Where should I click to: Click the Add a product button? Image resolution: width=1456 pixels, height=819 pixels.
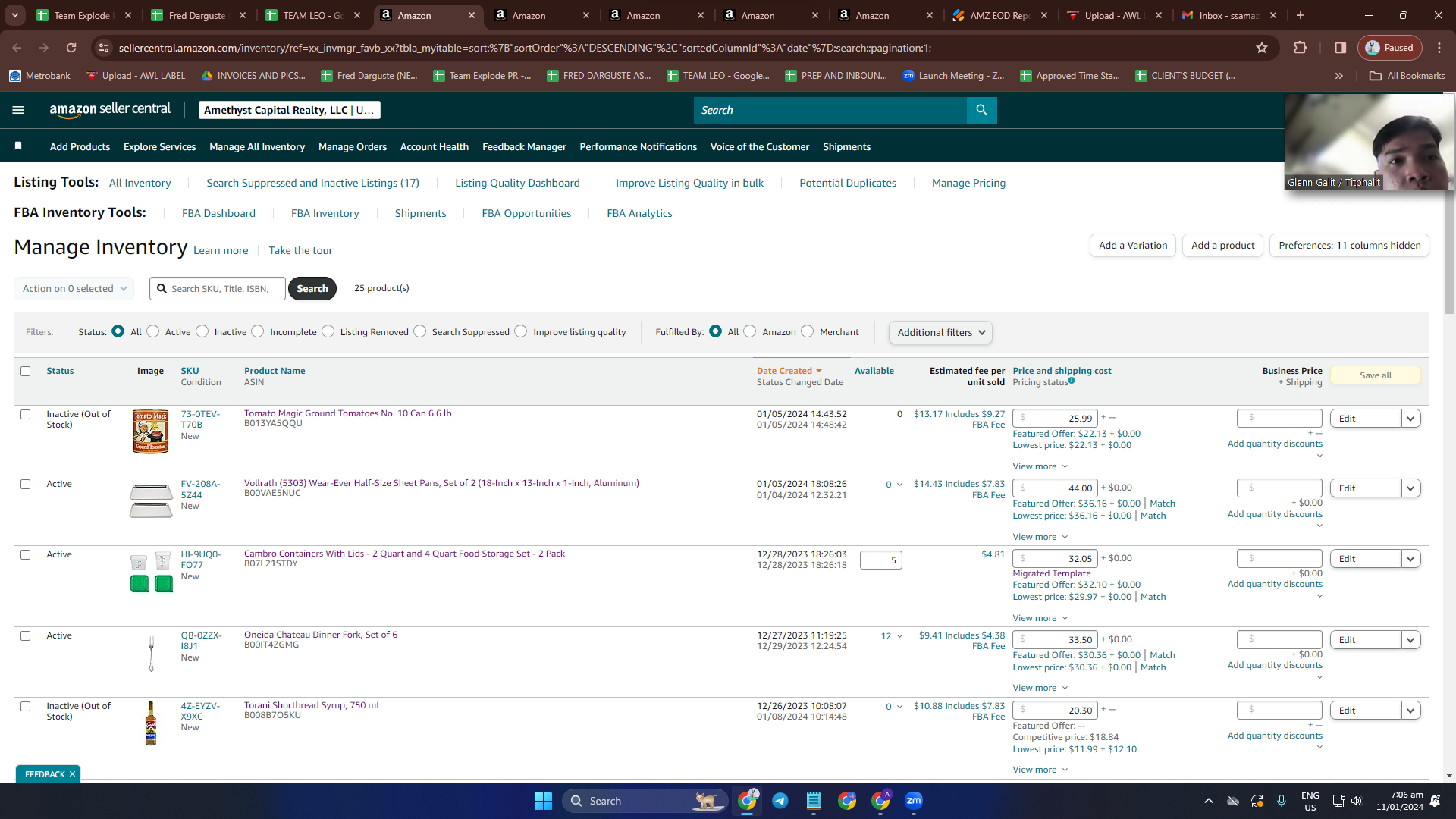(x=1222, y=246)
